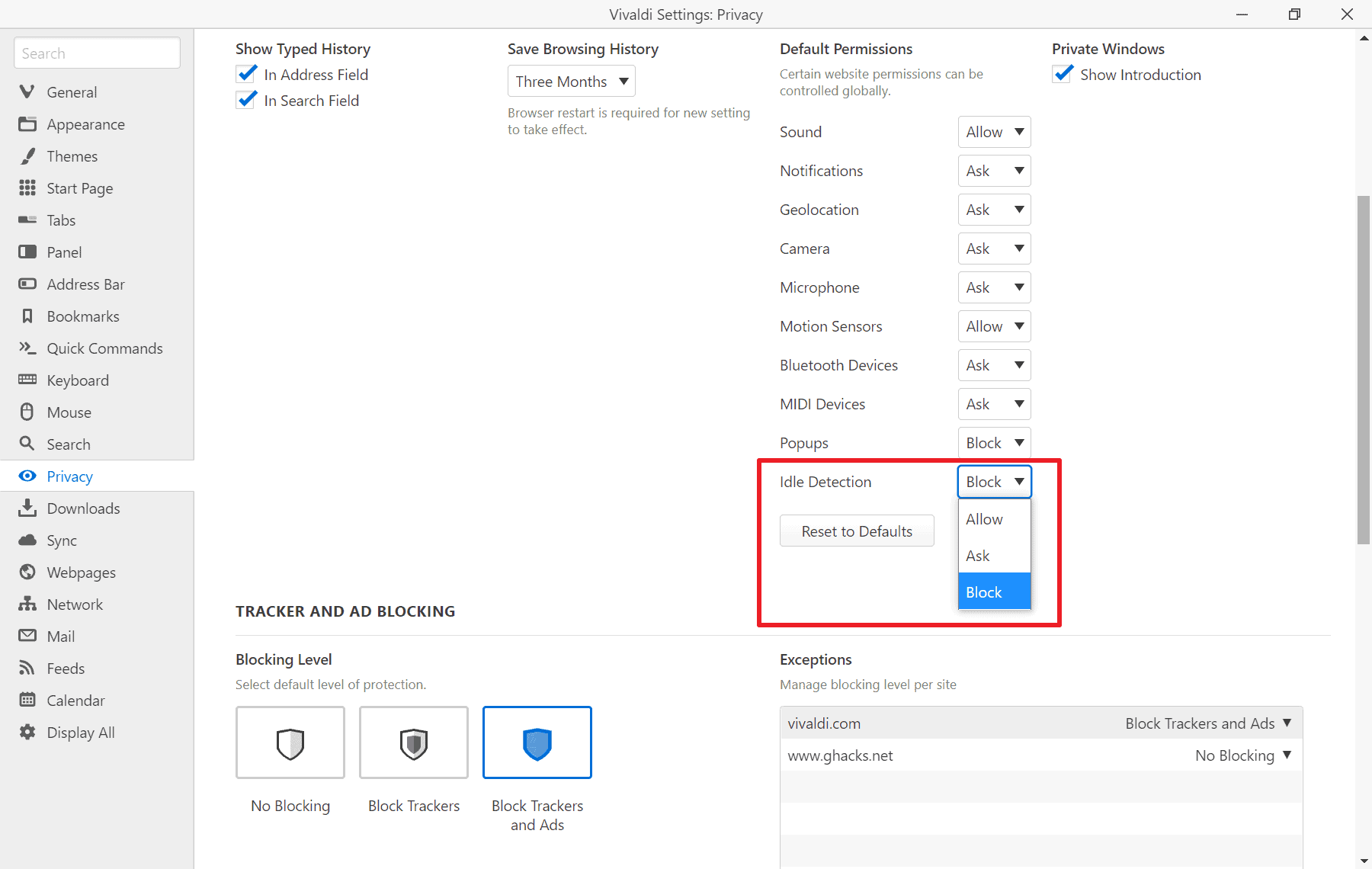Open the Themes settings brush icon

click(x=27, y=156)
